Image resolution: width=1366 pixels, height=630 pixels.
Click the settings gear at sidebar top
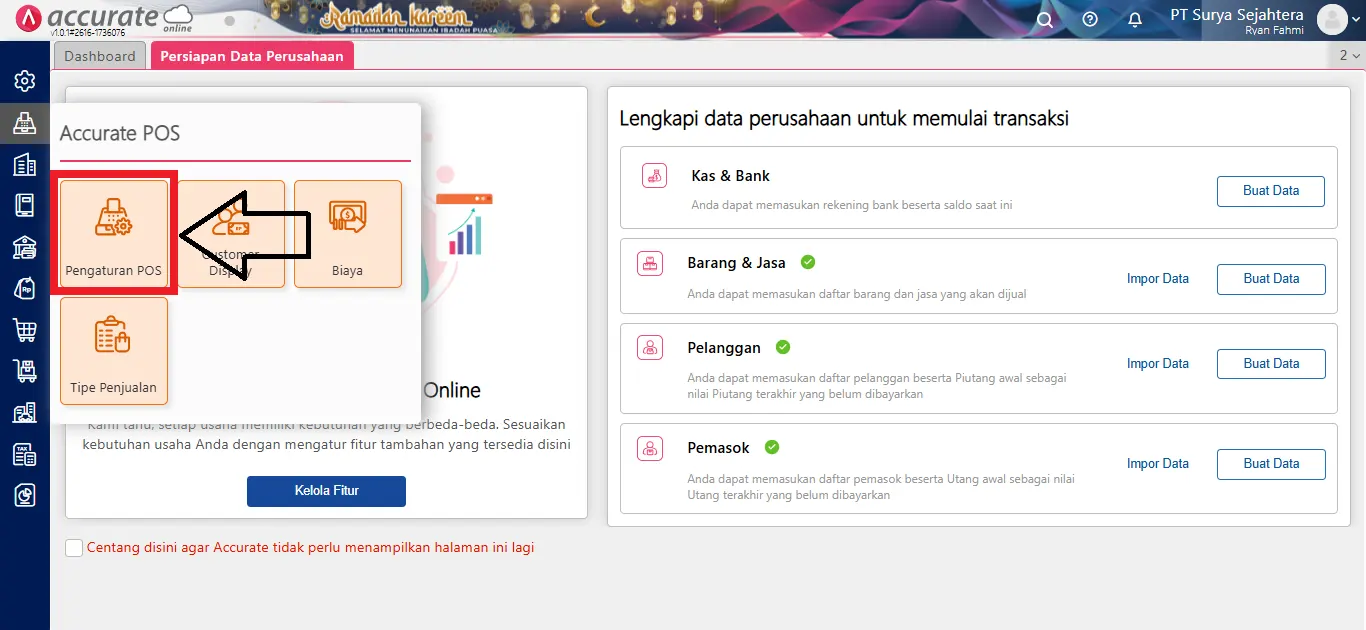(x=24, y=81)
